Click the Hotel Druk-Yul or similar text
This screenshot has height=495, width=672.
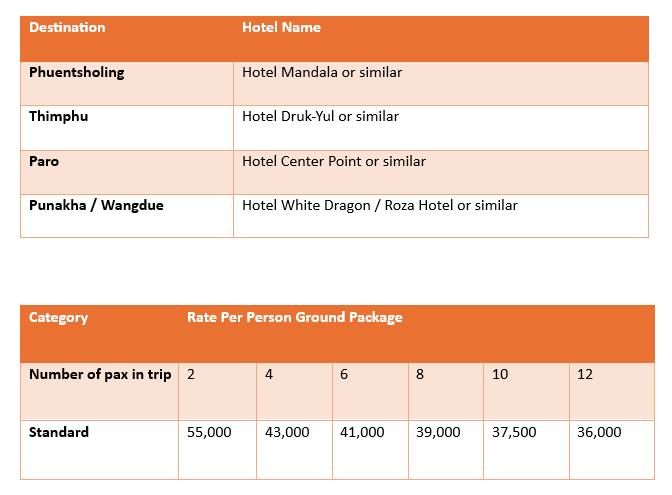coord(320,117)
